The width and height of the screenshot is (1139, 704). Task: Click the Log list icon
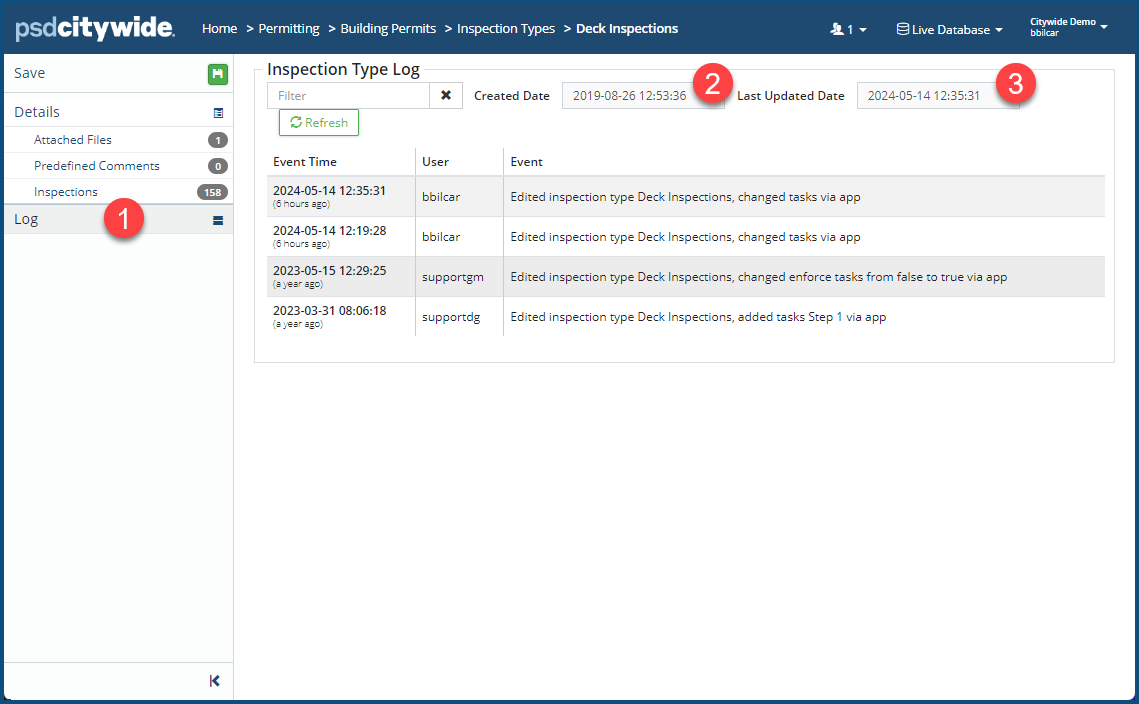[x=218, y=220]
